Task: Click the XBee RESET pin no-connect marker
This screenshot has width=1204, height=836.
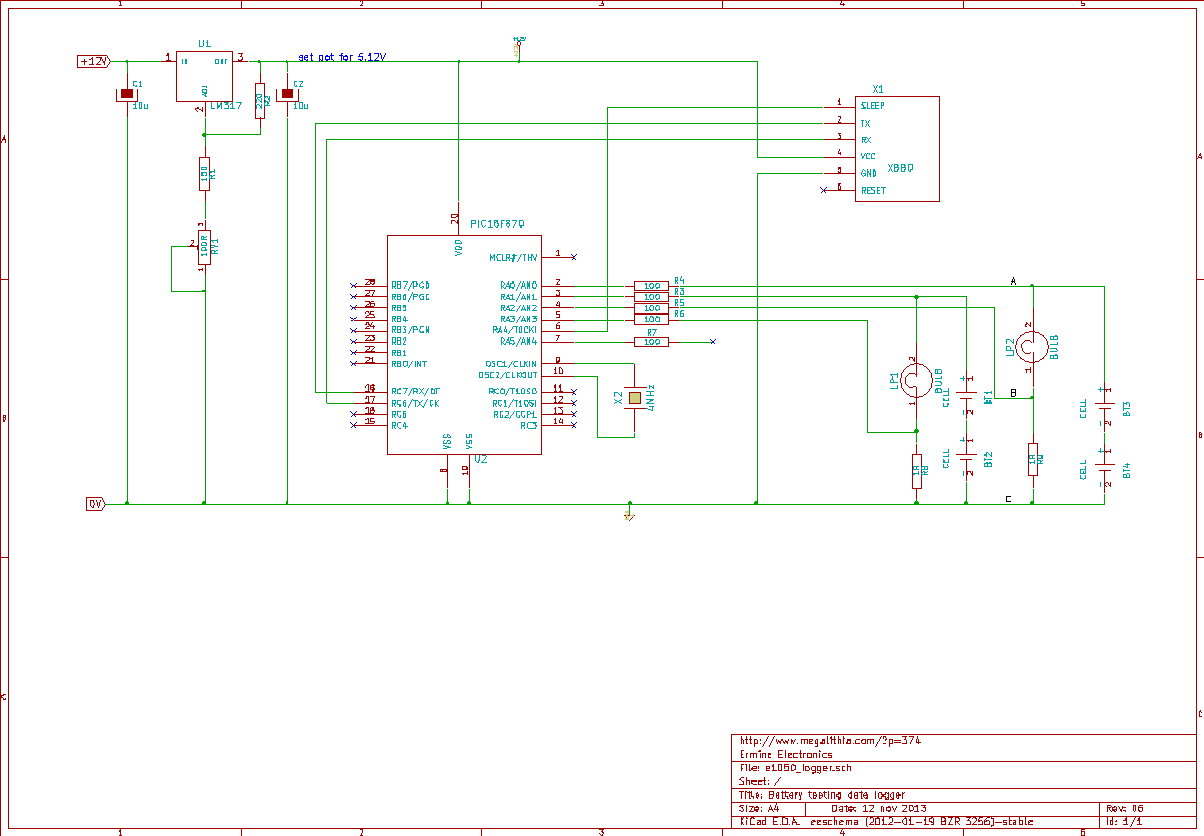Action: tap(823, 190)
